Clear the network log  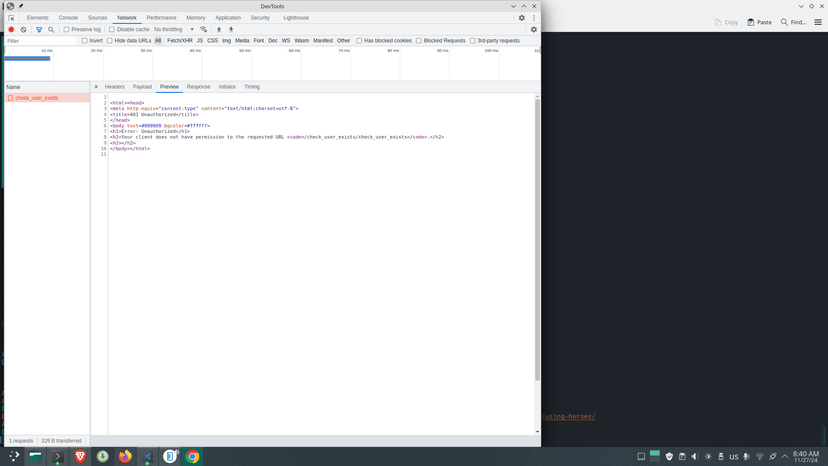[23, 30]
